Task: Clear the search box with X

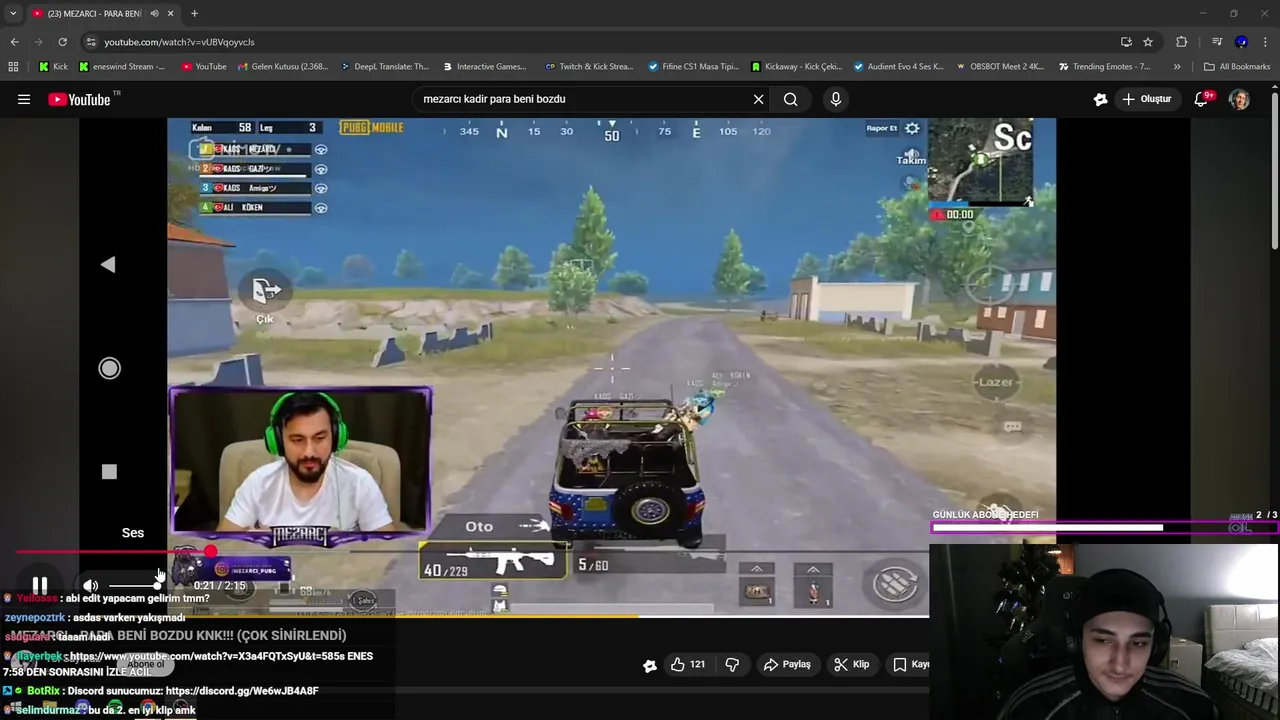Action: tap(758, 99)
